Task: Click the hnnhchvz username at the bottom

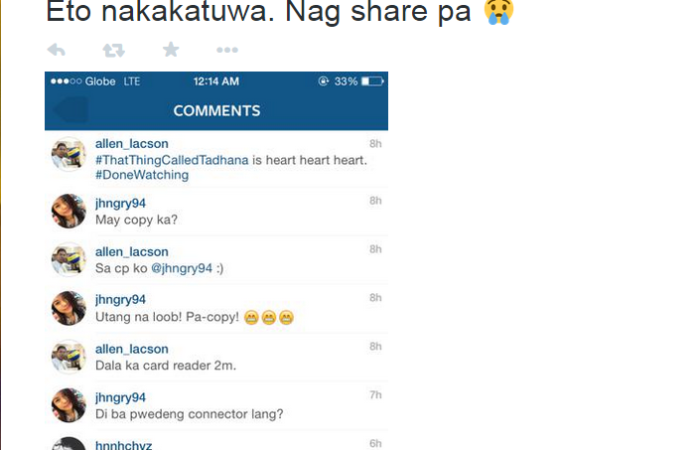Action: pos(124,445)
